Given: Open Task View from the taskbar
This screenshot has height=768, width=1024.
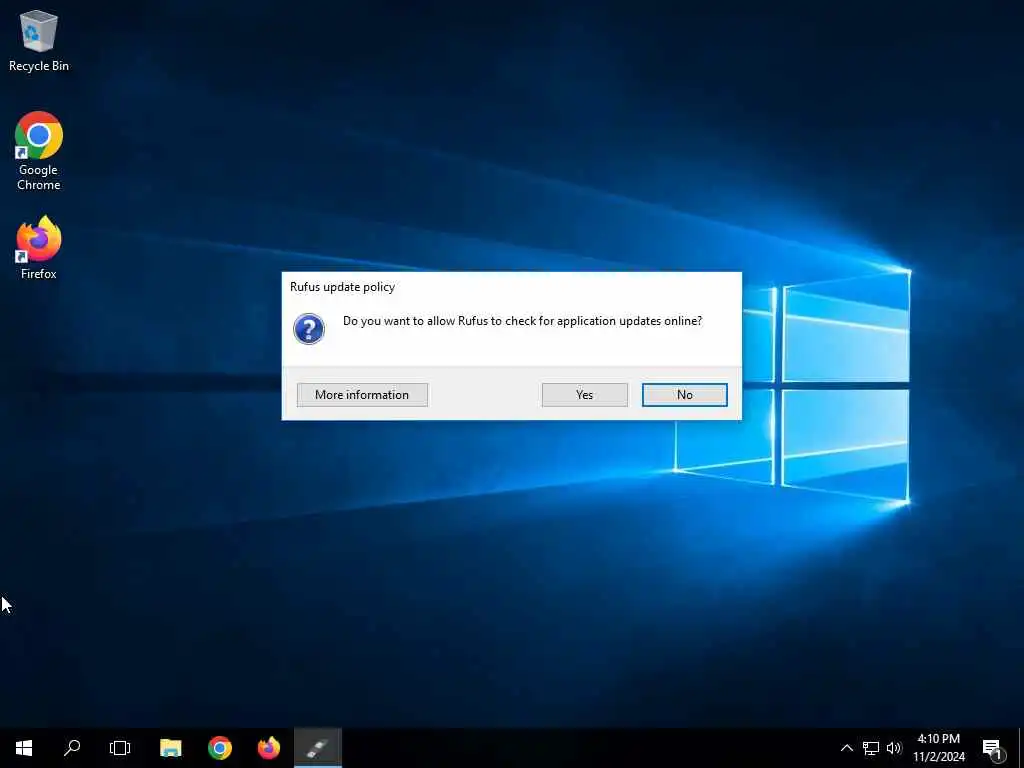Looking at the screenshot, I should [120, 748].
